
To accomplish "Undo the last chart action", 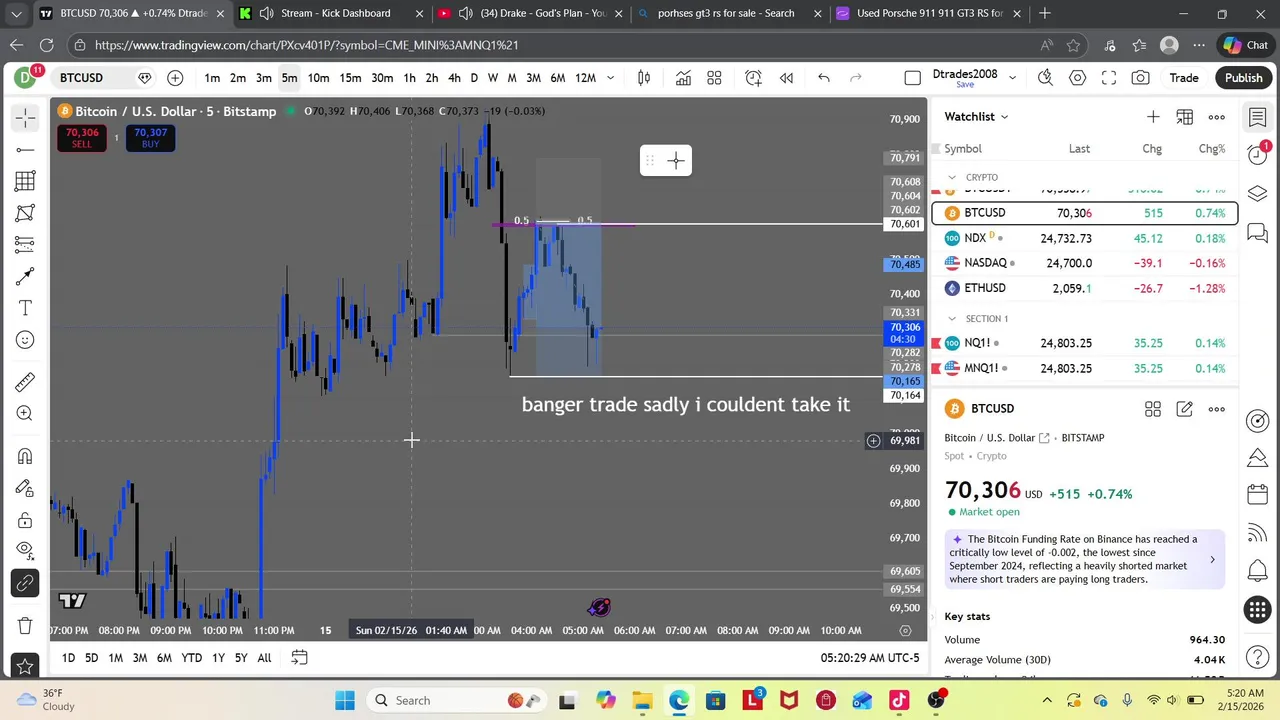I will (824, 78).
